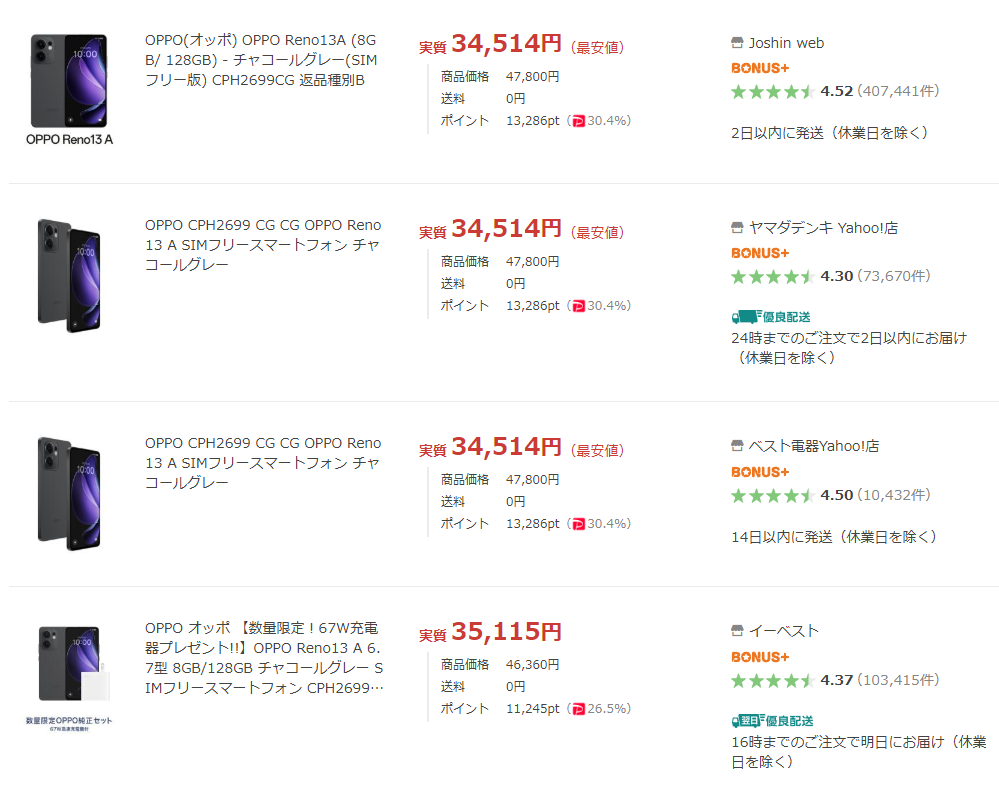The height and width of the screenshot is (794, 999).
Task: Open the OPPO Reno13A 返品種別B product title
Action: point(262,60)
